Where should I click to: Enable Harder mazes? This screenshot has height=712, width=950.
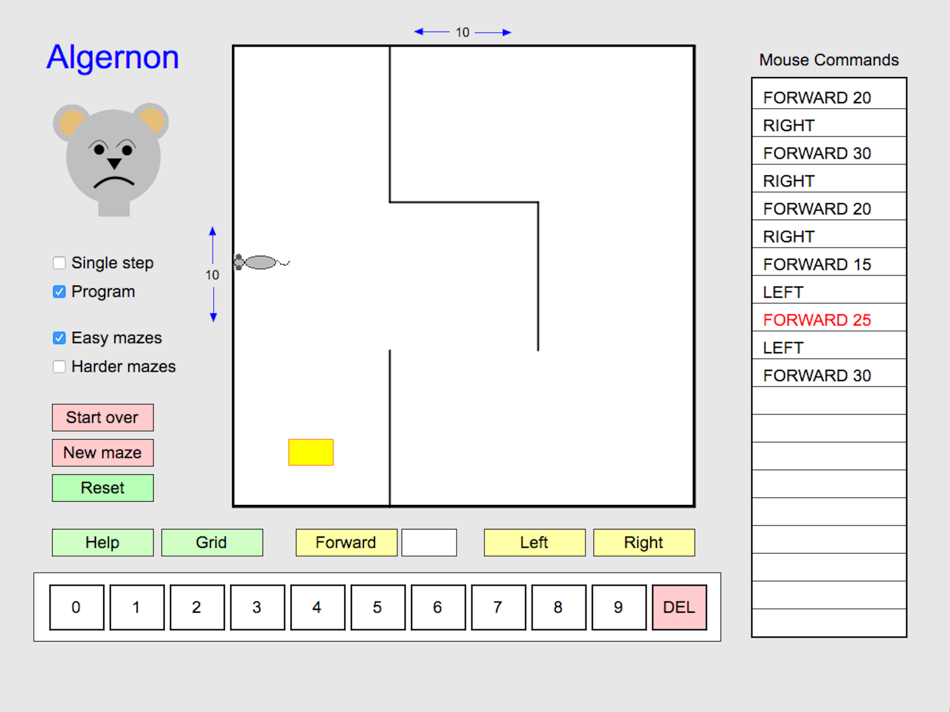pos(59,366)
